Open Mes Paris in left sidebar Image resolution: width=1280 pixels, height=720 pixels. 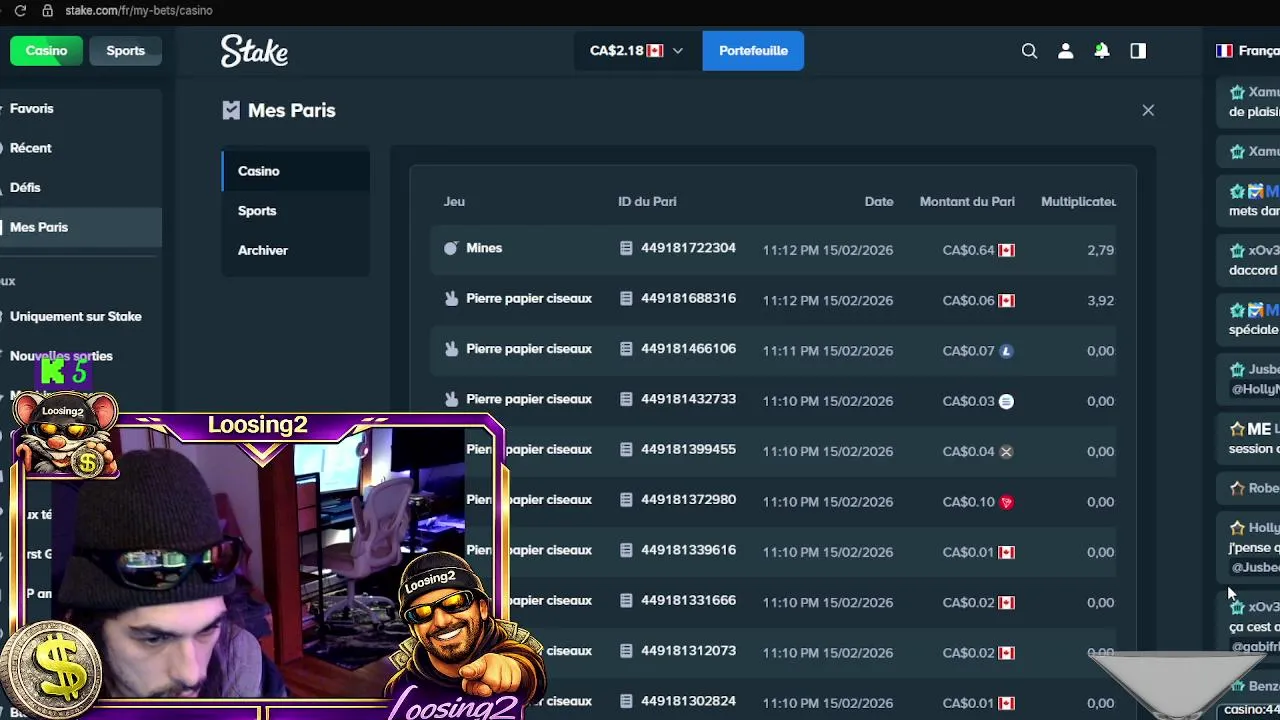(80, 227)
